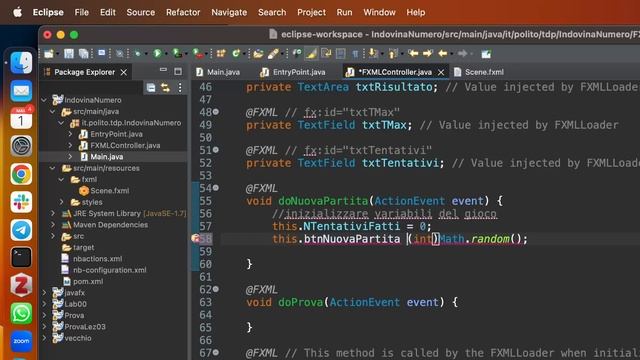Toggle Word Wrap toolbar button

click(325, 53)
